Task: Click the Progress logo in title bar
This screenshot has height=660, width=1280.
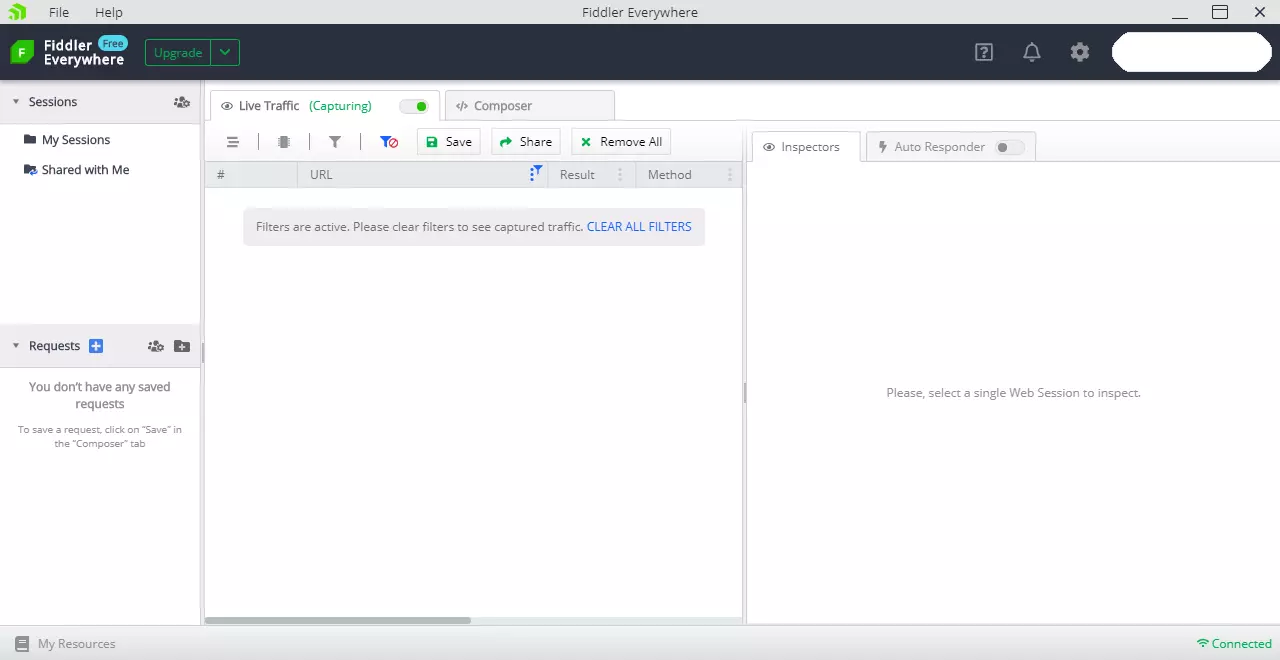Action: pyautogui.click(x=17, y=12)
